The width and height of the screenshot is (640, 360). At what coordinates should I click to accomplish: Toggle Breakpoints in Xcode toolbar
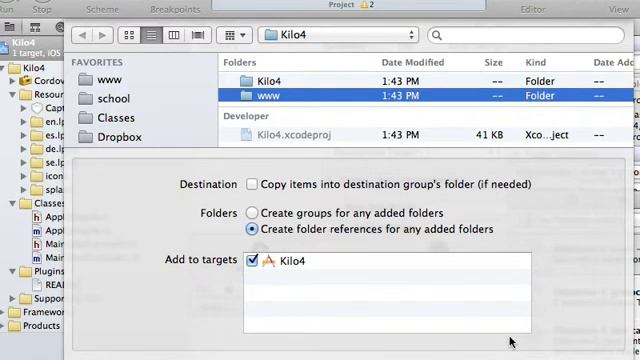point(175,9)
